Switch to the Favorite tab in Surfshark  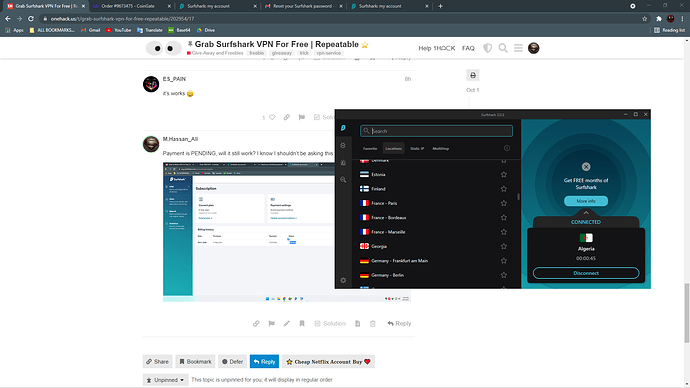[x=370, y=149]
